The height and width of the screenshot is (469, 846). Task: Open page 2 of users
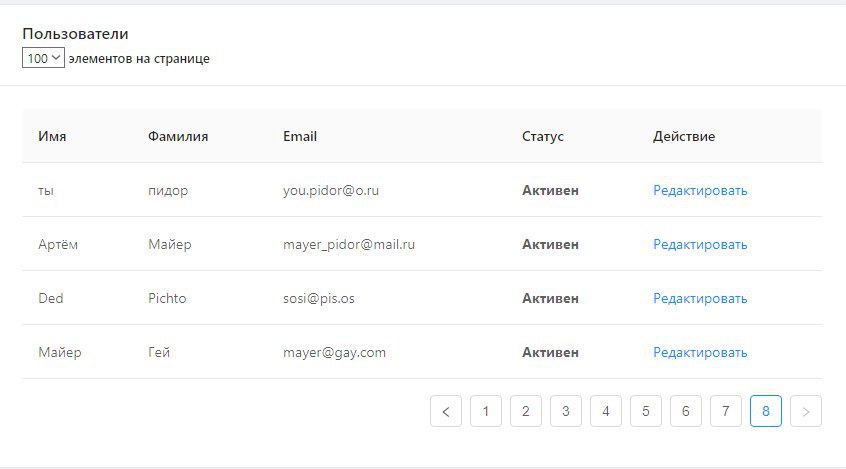coord(526,411)
